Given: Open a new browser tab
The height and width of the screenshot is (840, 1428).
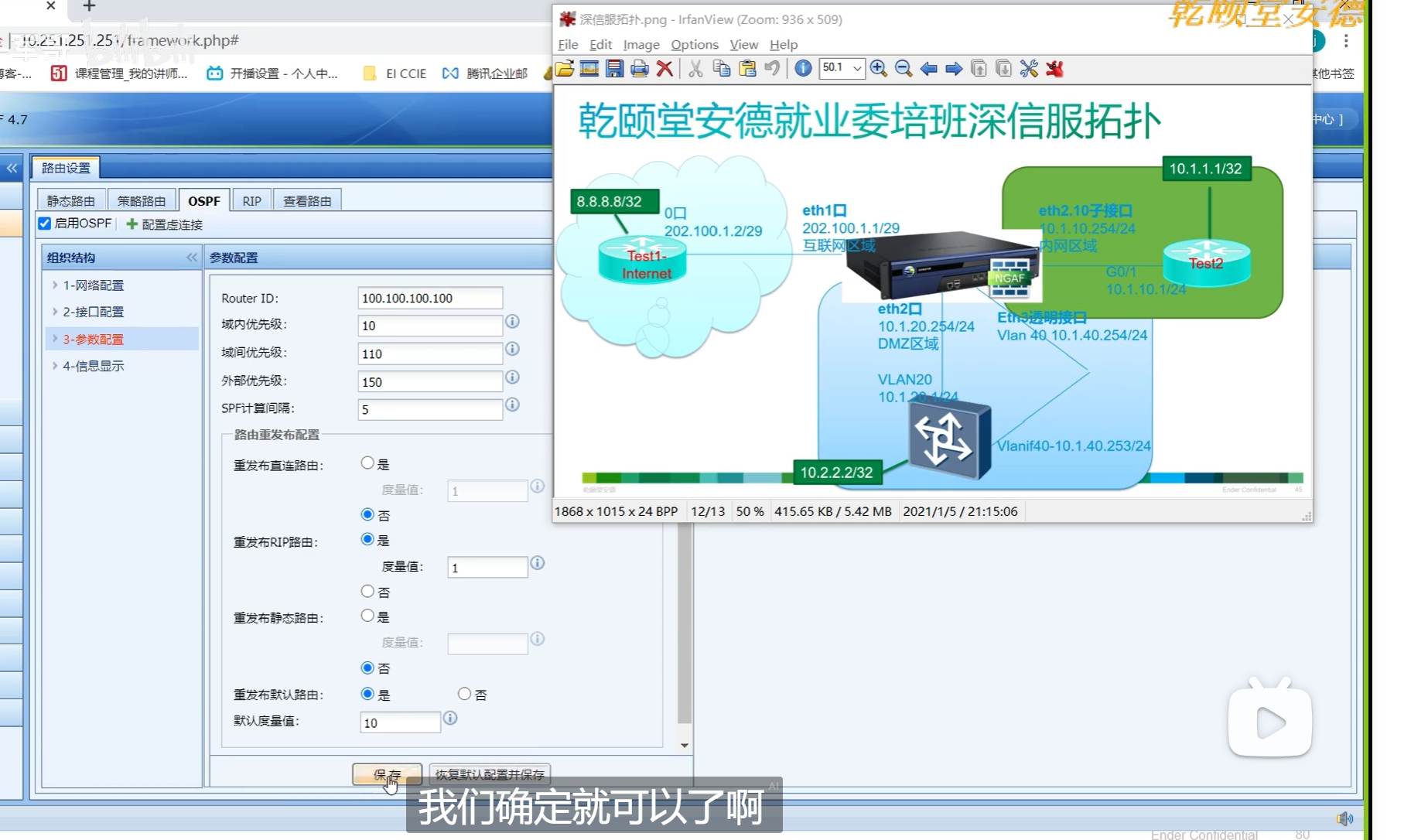Looking at the screenshot, I should [x=89, y=6].
